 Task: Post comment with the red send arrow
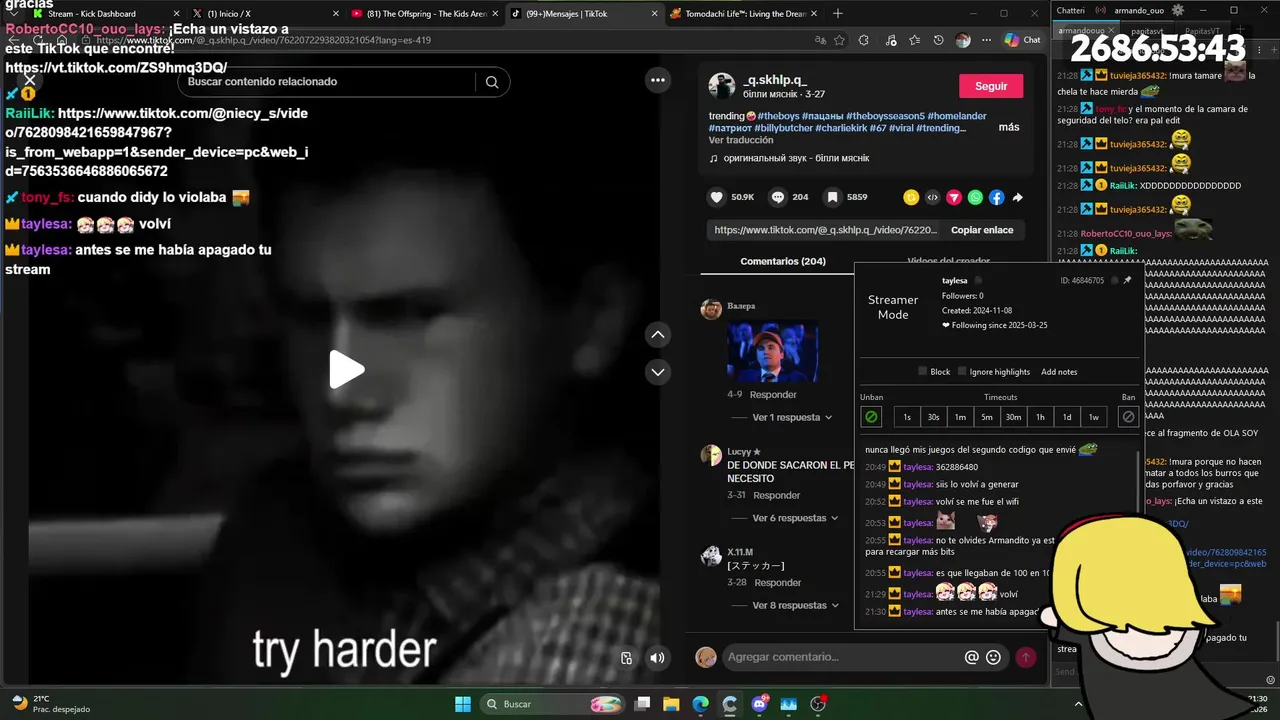1026,657
